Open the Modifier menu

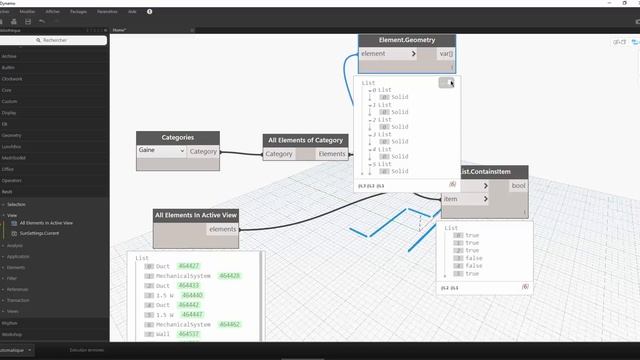click(x=27, y=12)
